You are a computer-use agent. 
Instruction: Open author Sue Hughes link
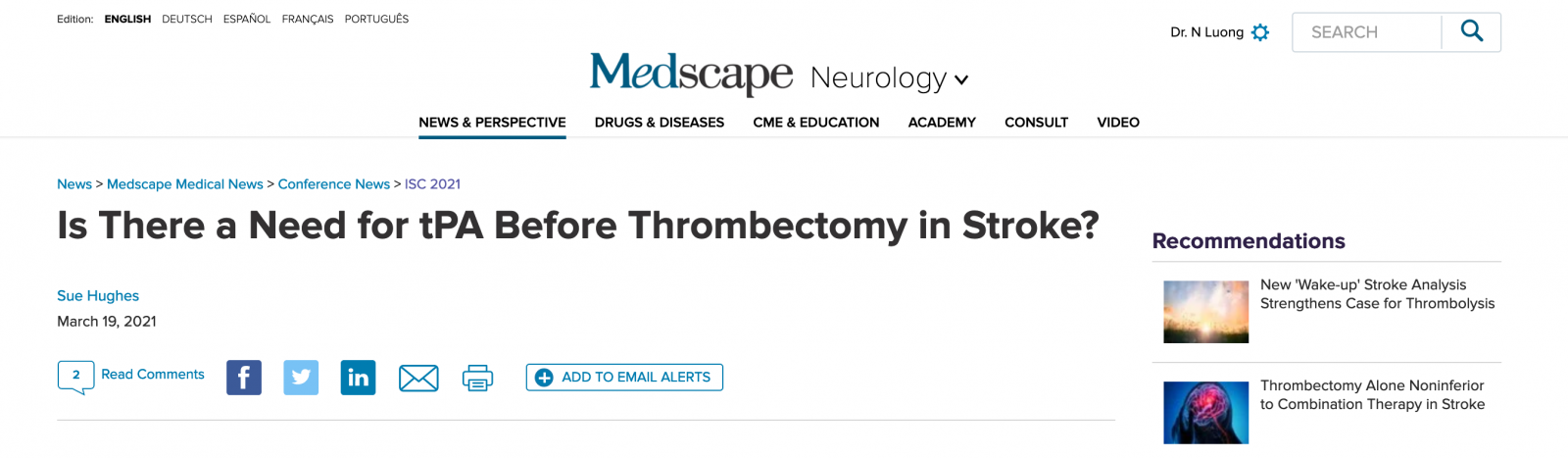[98, 296]
